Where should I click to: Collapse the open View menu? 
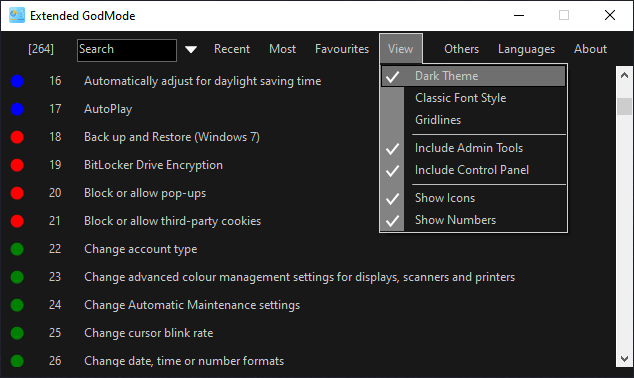pyautogui.click(x=401, y=49)
